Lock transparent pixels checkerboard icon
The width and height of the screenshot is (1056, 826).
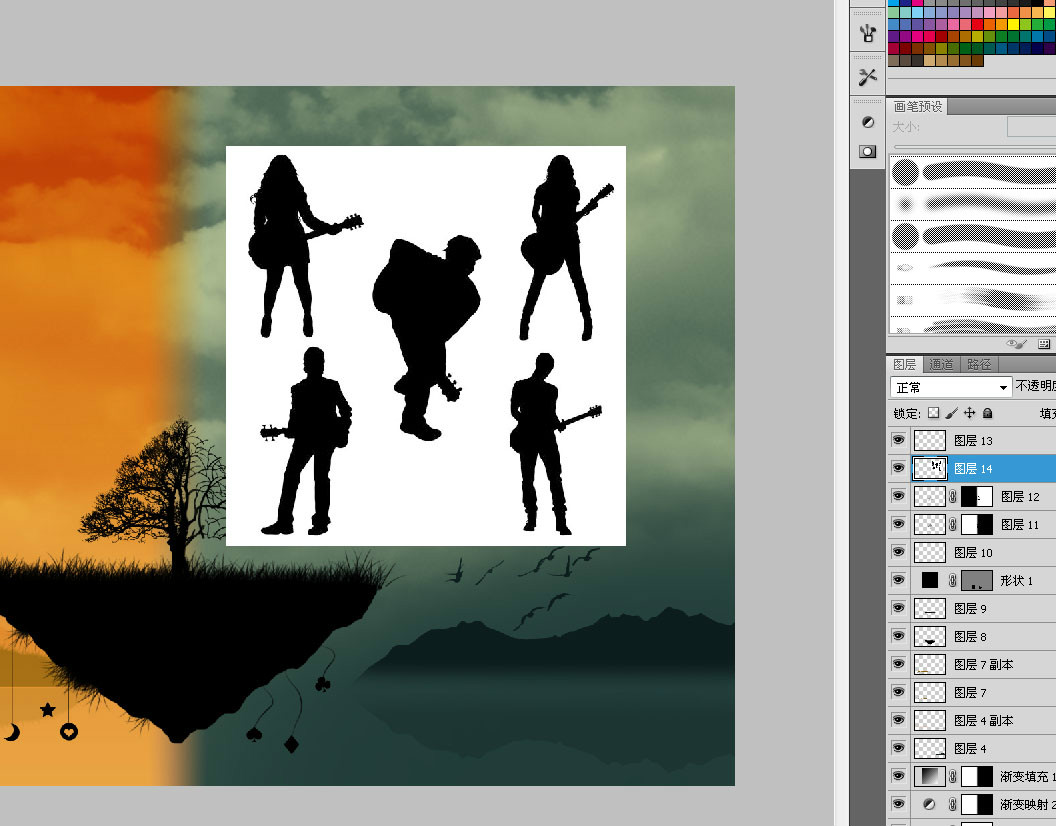pos(933,413)
